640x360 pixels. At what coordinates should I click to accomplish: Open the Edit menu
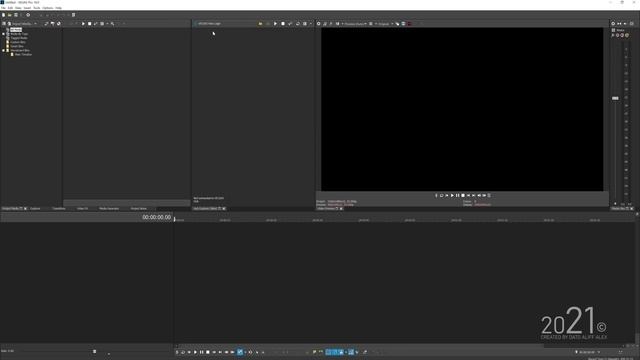coord(10,8)
